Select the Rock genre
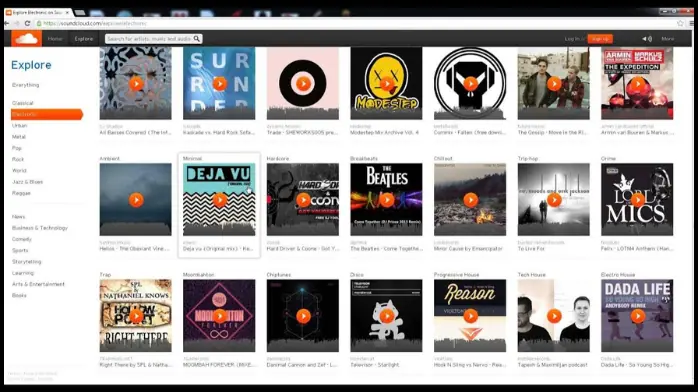The width and height of the screenshot is (698, 392). tap(18, 159)
